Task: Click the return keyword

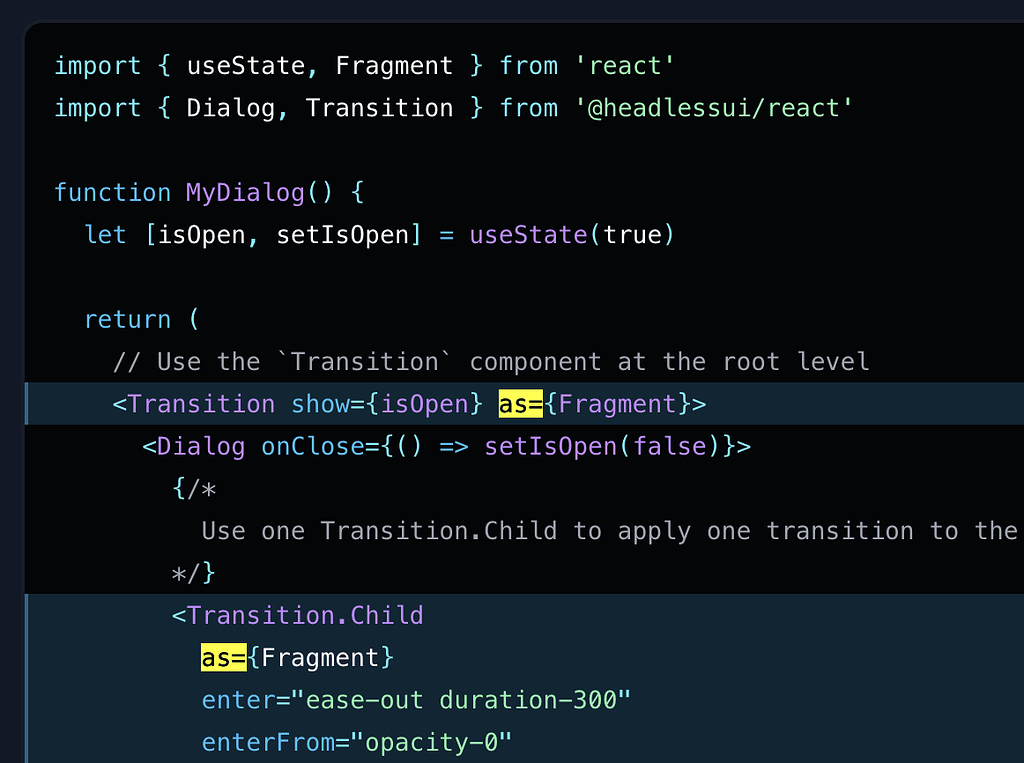Action: pyautogui.click(x=128, y=319)
